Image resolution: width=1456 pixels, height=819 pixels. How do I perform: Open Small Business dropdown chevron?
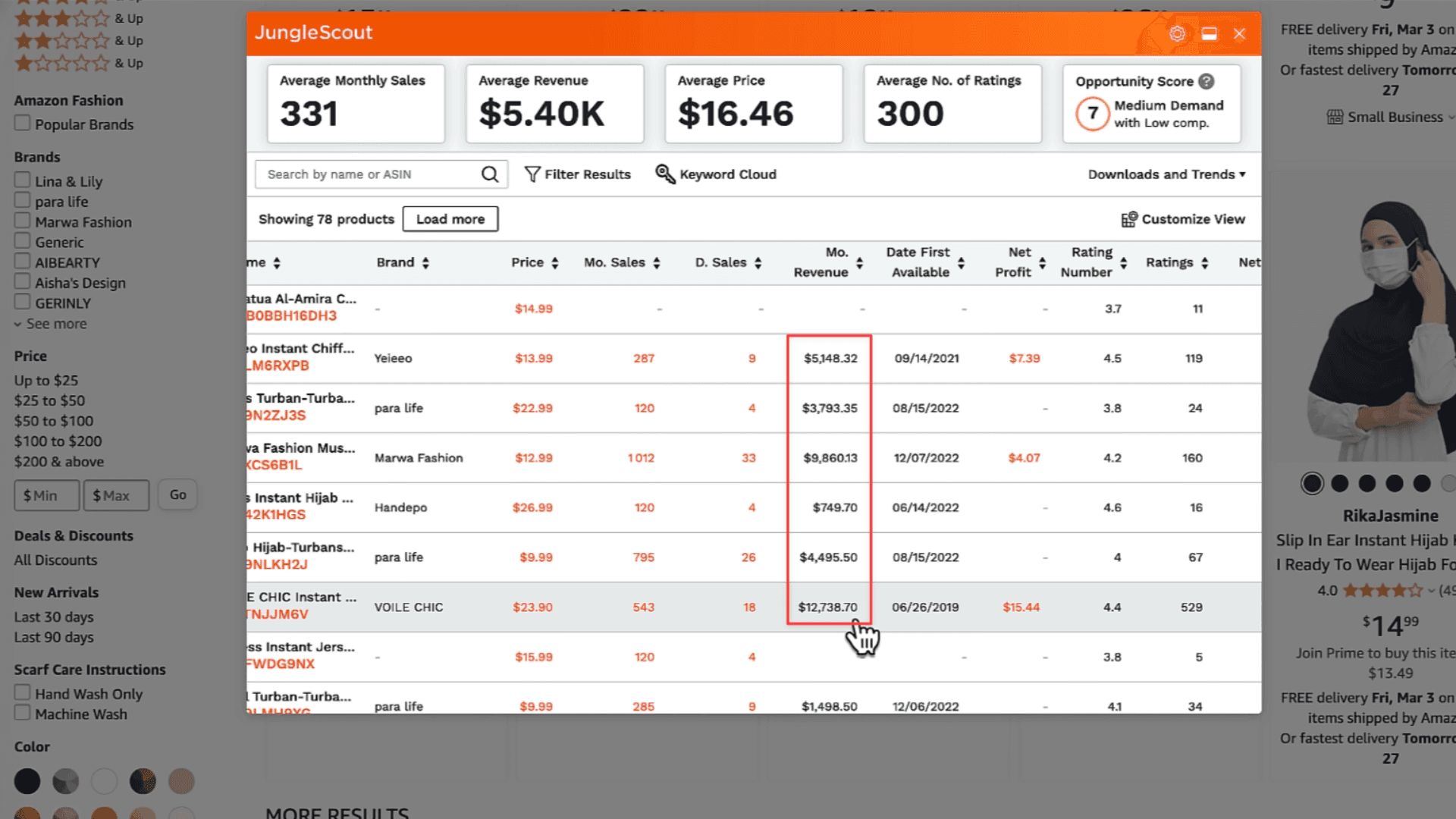(1451, 117)
